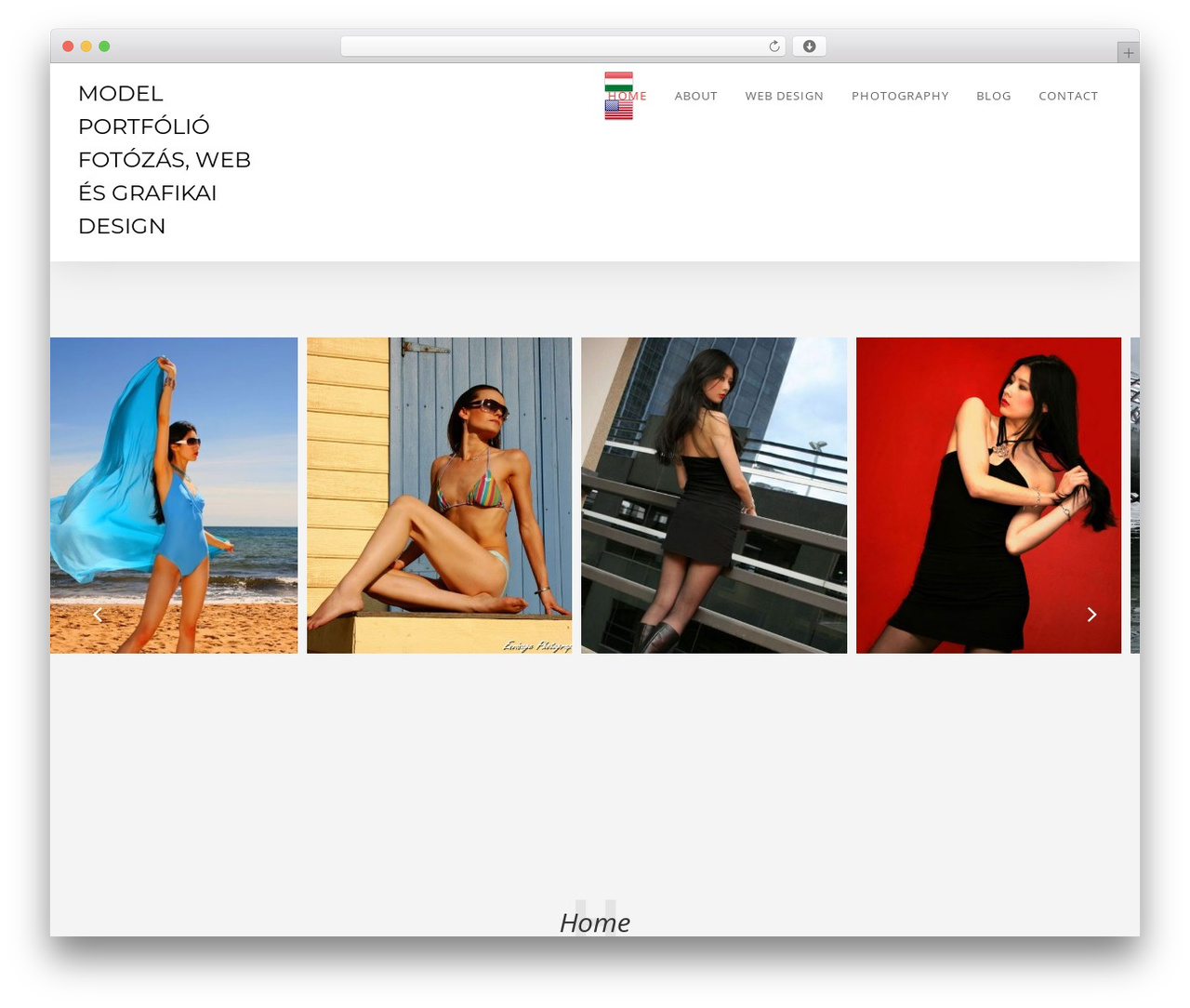
Task: Navigate to Photography section
Action: [x=900, y=96]
